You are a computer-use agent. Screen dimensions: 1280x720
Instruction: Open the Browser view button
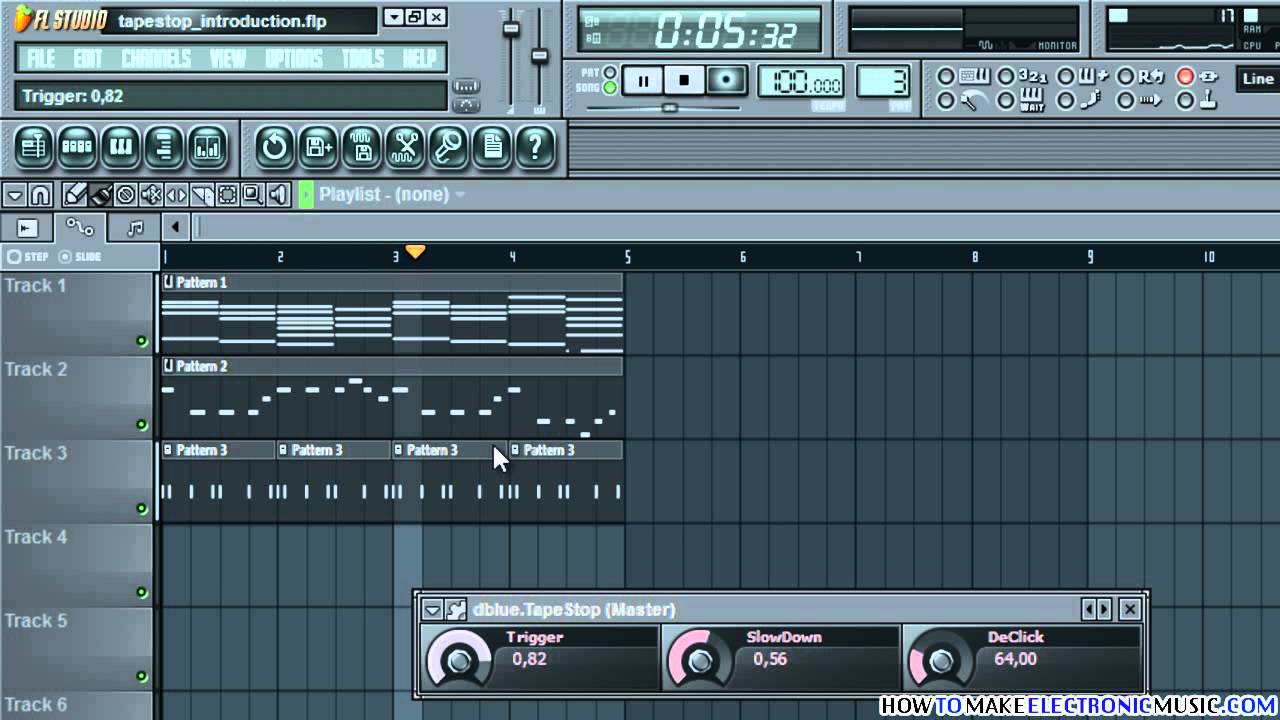[164, 148]
